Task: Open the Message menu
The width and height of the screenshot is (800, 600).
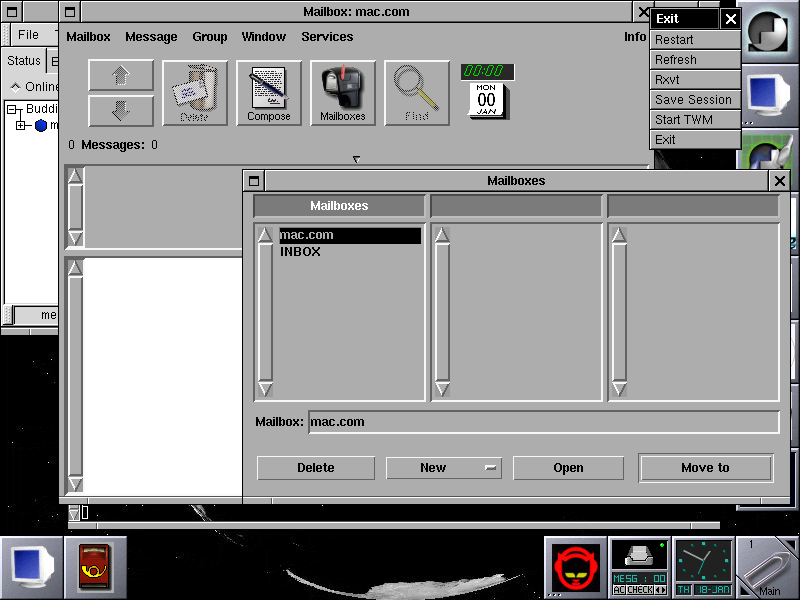Action: point(151,37)
